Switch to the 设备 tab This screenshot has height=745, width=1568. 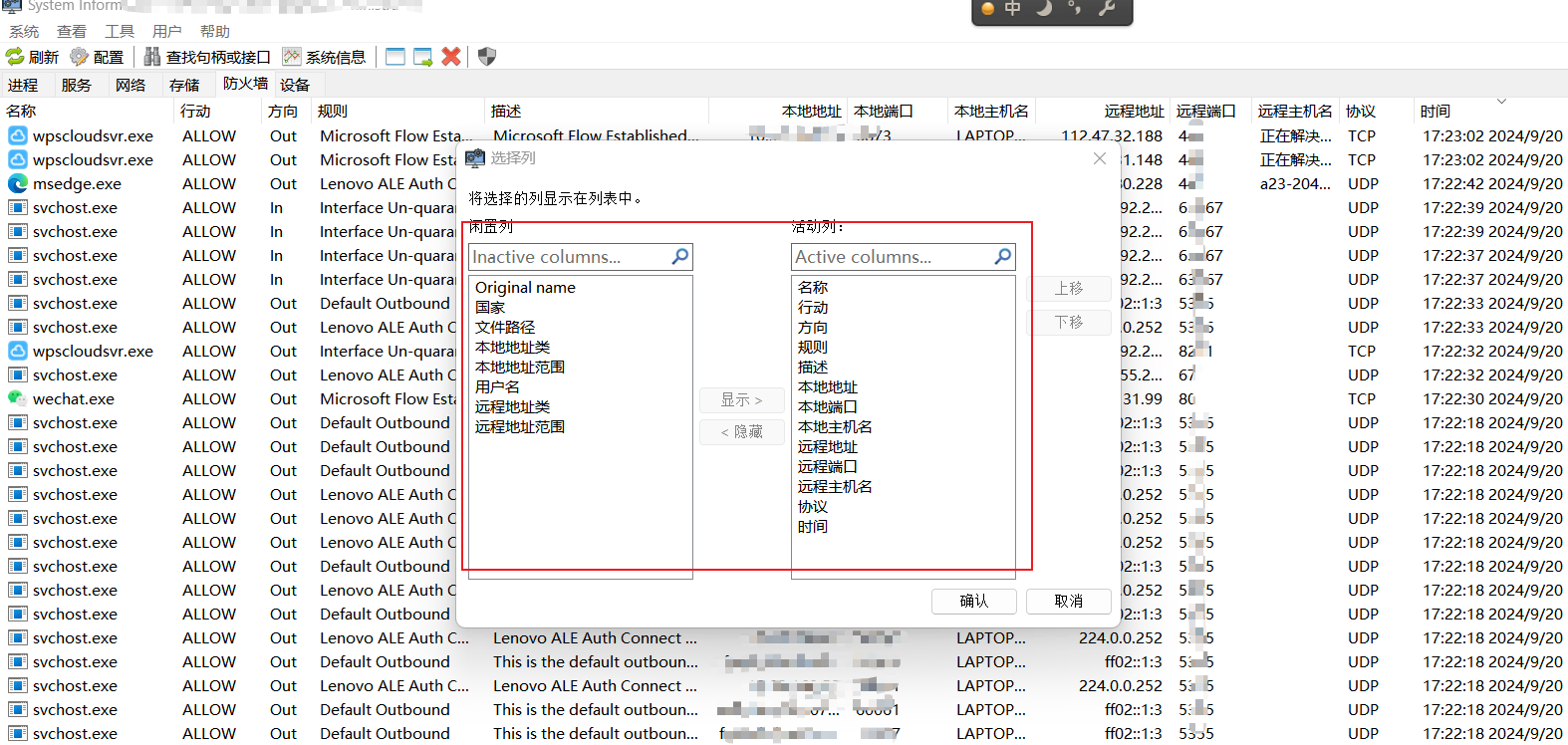[295, 85]
